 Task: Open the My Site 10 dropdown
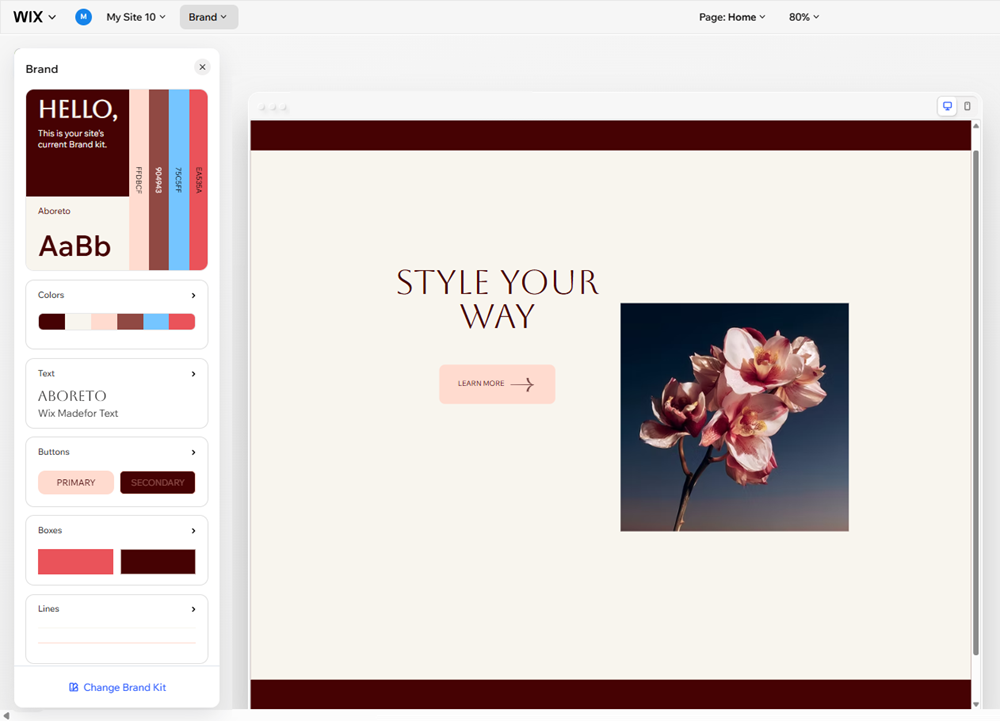[135, 16]
